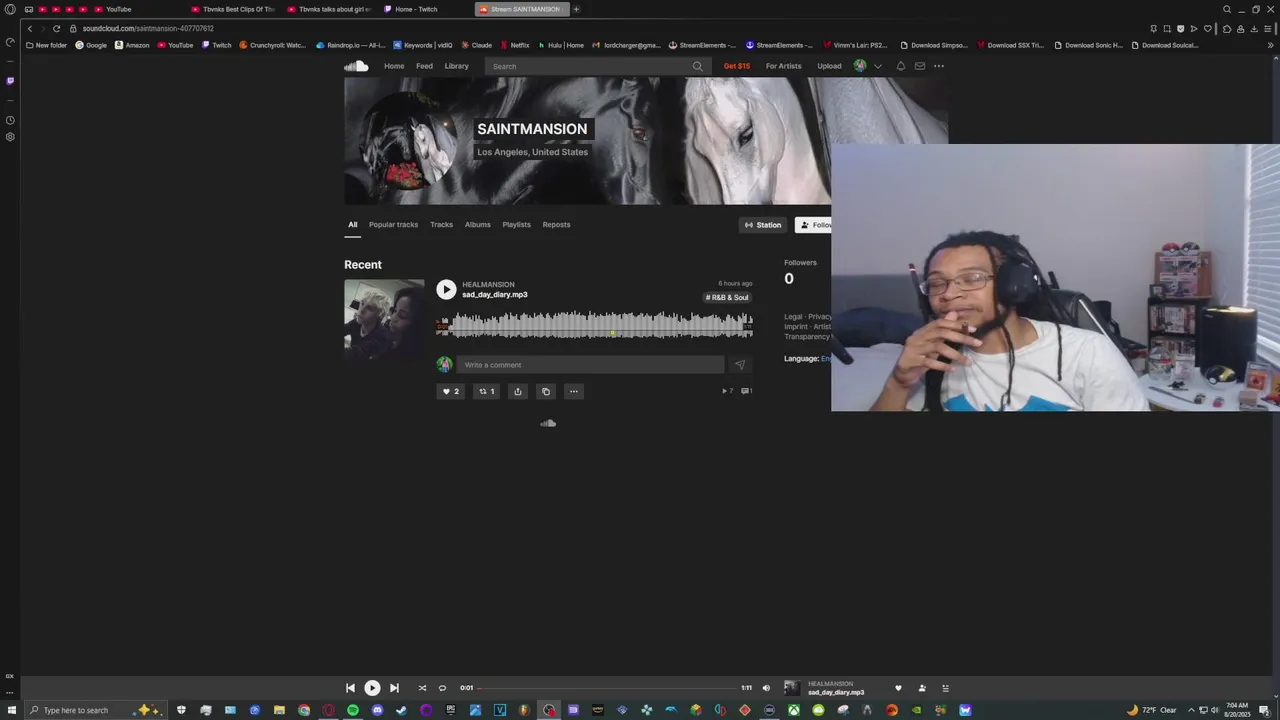The image size is (1280, 720).
Task: Switch to the Tracks tab
Action: click(441, 224)
